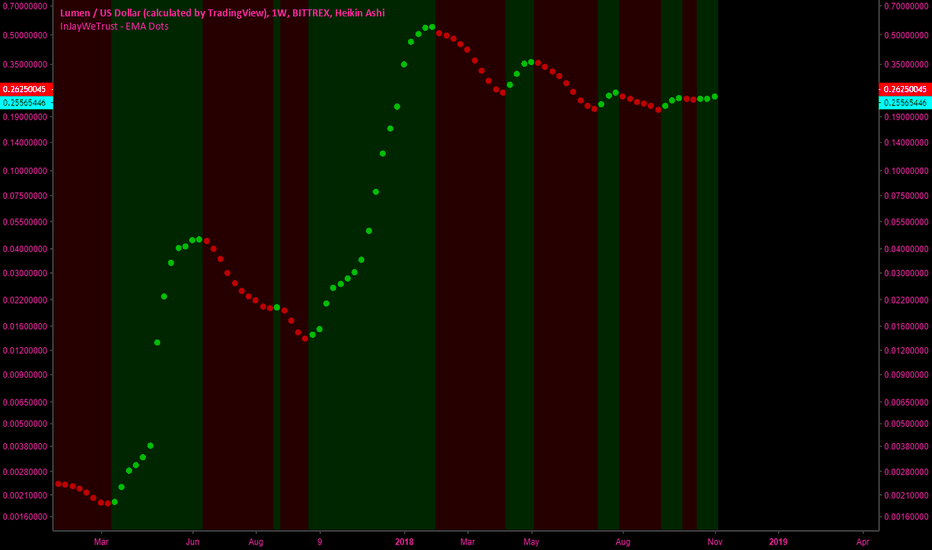Click 0.10000000 on the right price axis
The height and width of the screenshot is (550, 932).
[x=906, y=171]
